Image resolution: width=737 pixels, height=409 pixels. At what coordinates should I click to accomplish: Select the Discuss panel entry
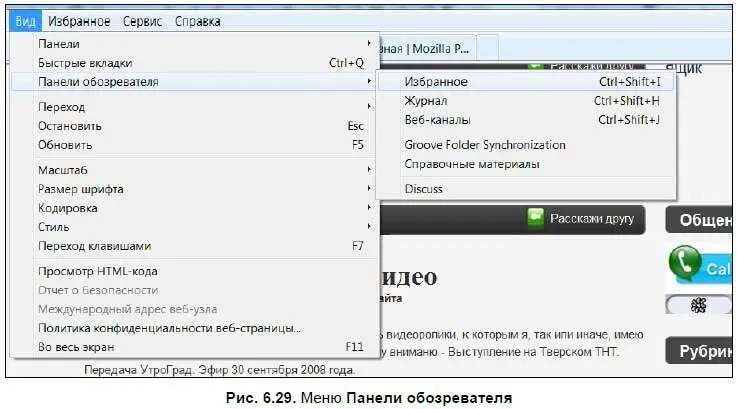click(423, 189)
